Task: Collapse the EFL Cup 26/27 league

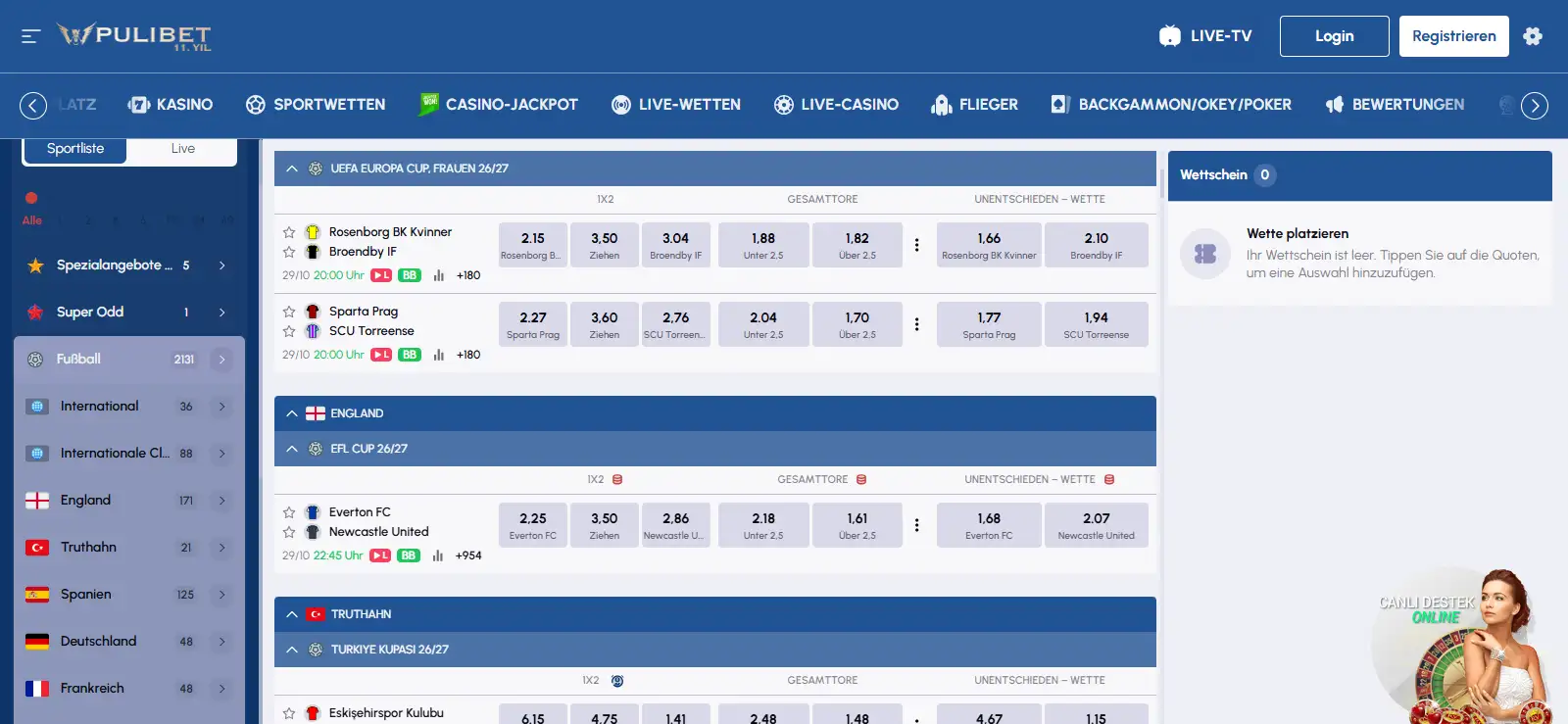Action: [x=291, y=449]
